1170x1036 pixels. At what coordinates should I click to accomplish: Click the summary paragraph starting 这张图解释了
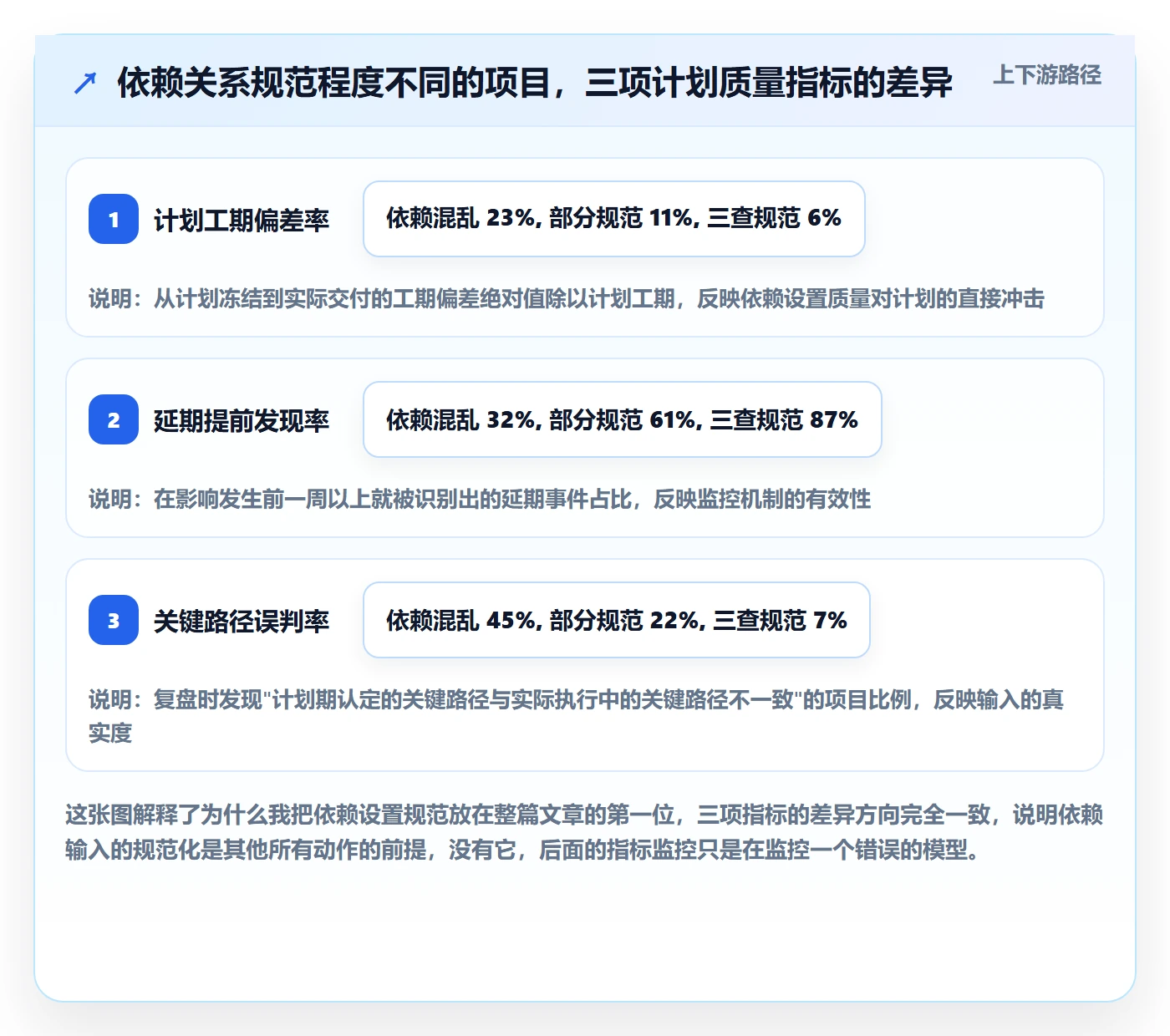coord(584,832)
